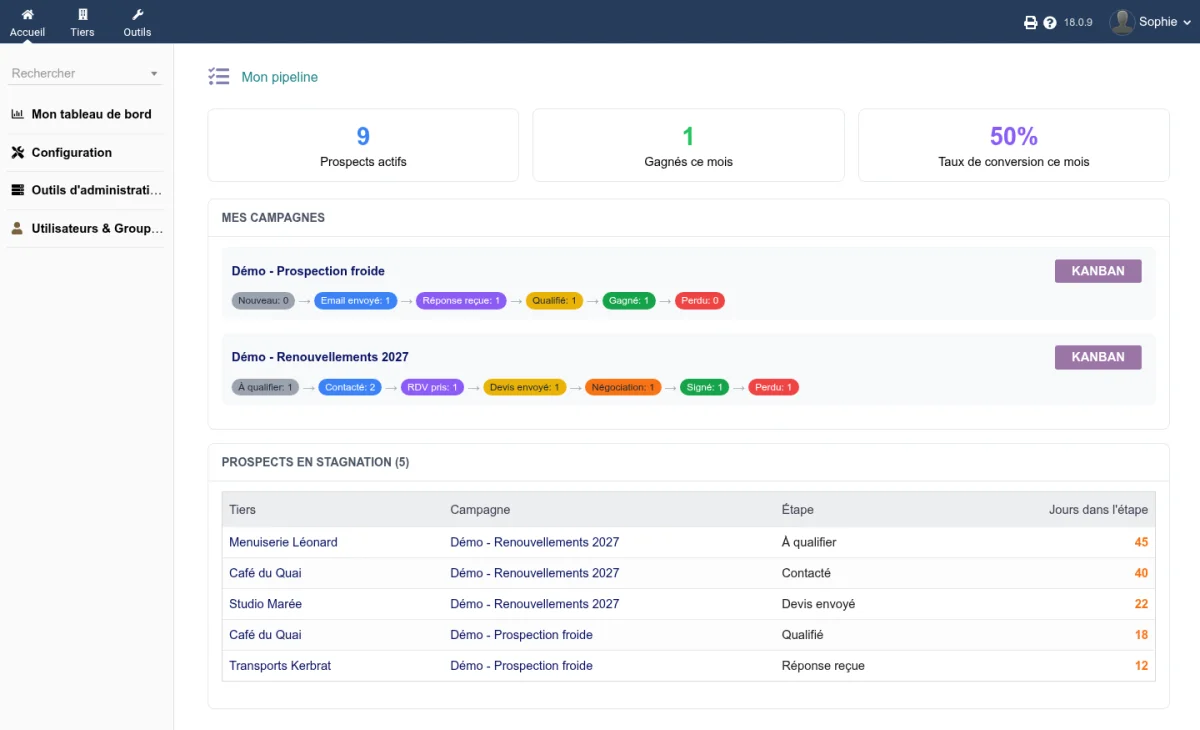1200x730 pixels.
Task: Open Café du Quai in Qualifié row
Action: [x=265, y=635]
